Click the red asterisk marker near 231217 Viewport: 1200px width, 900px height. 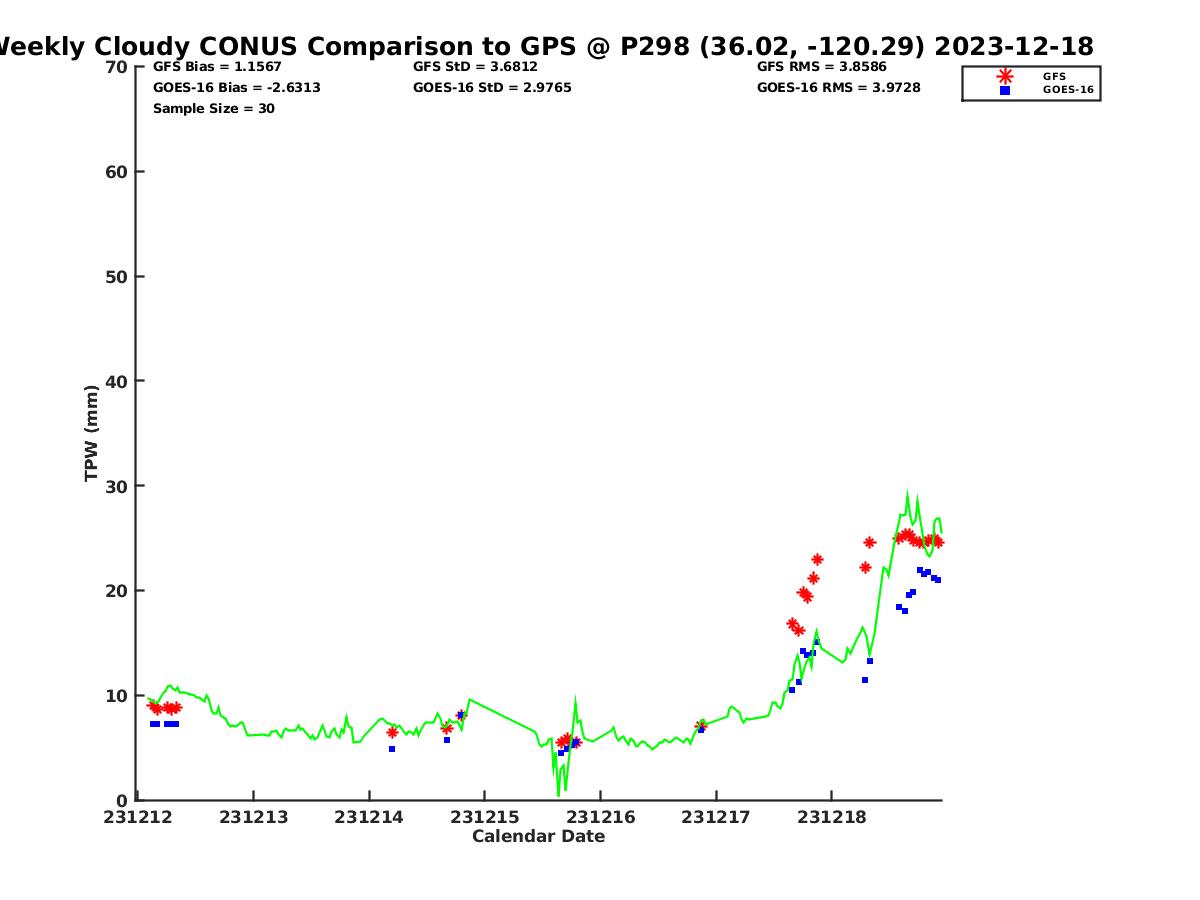tap(701, 726)
